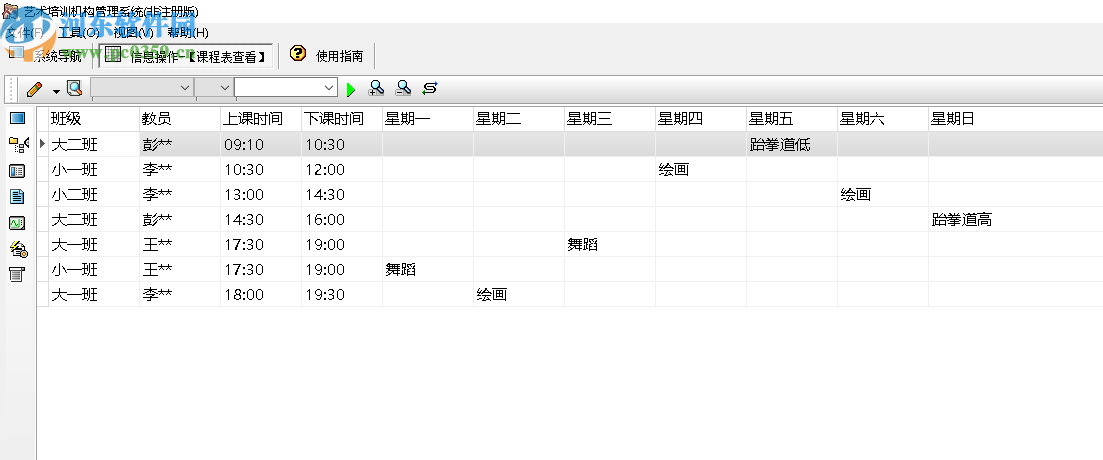Open the first filter field combo box
This screenshot has height=460, width=1103.
point(142,87)
